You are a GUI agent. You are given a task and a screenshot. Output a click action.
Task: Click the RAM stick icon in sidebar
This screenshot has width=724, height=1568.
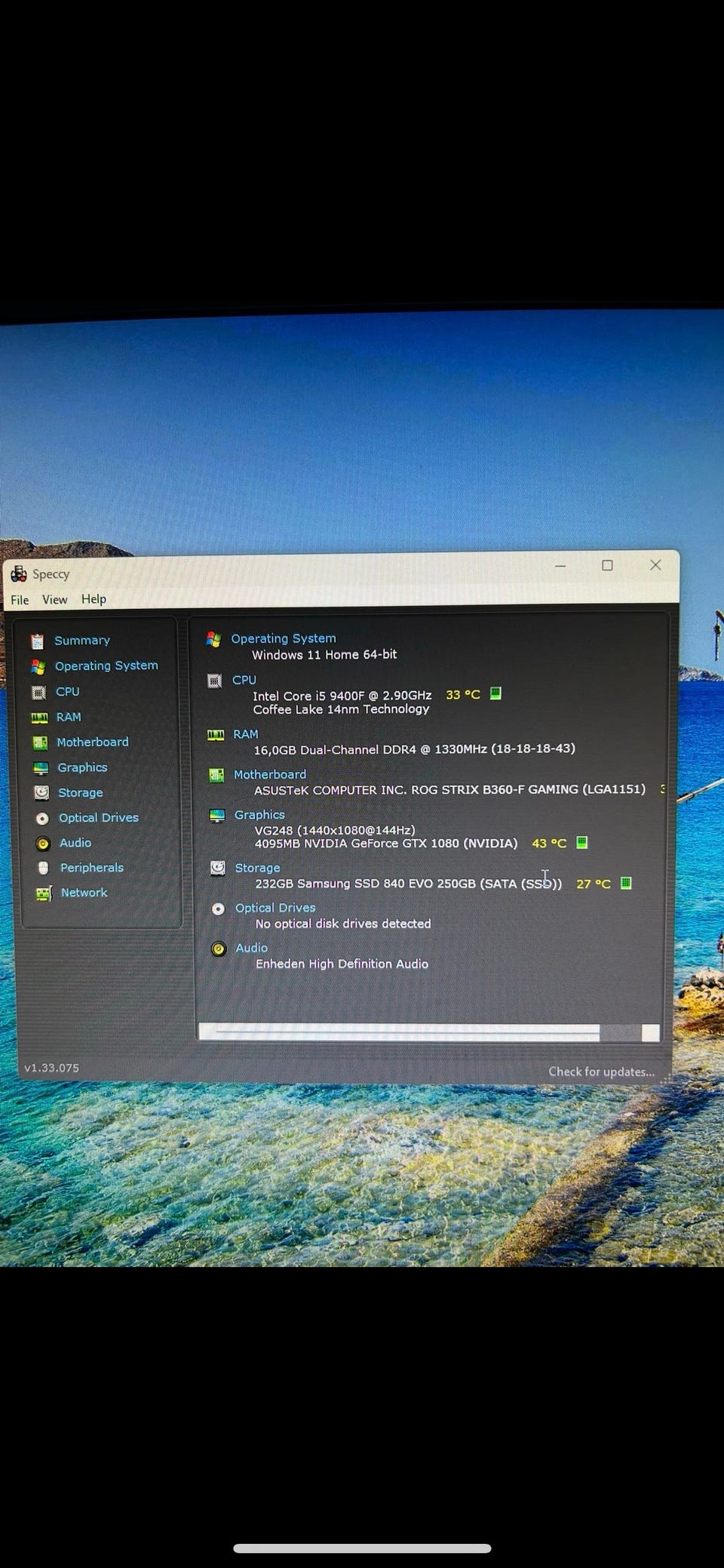point(39,718)
